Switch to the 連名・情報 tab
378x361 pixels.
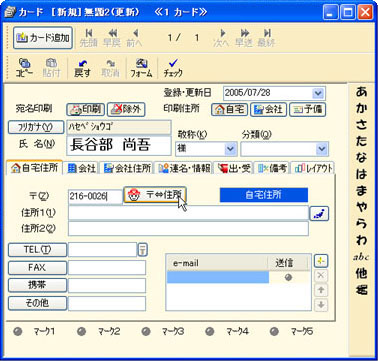(184, 168)
